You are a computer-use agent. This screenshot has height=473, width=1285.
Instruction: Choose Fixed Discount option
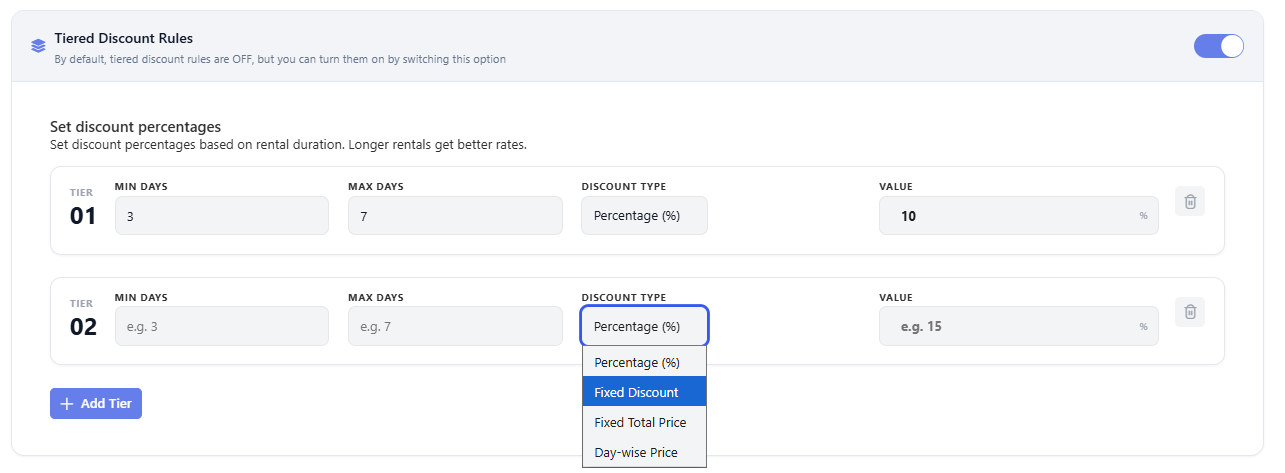click(x=644, y=392)
